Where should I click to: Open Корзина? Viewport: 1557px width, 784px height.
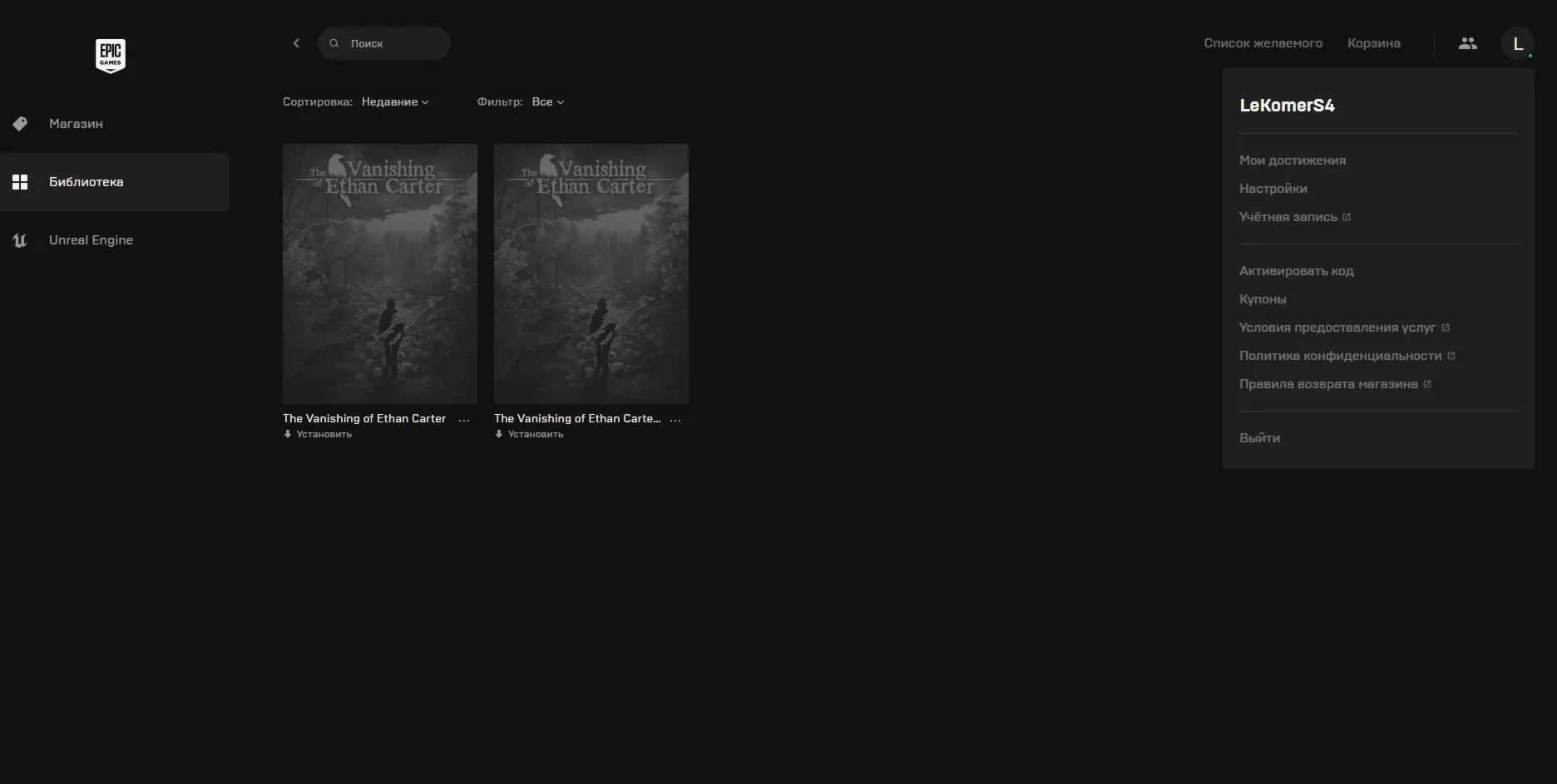[x=1374, y=43]
